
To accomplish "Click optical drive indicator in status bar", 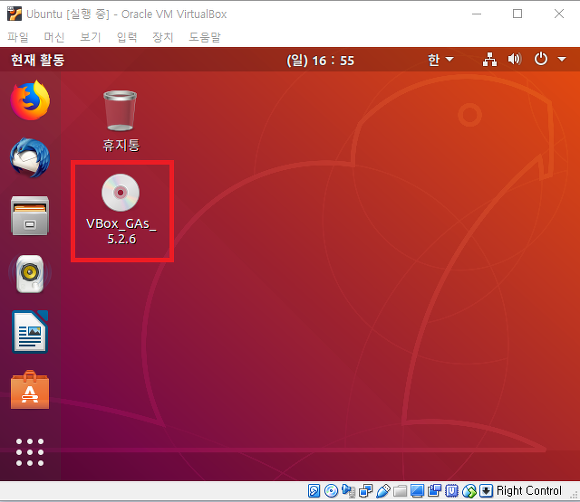I will (331, 491).
